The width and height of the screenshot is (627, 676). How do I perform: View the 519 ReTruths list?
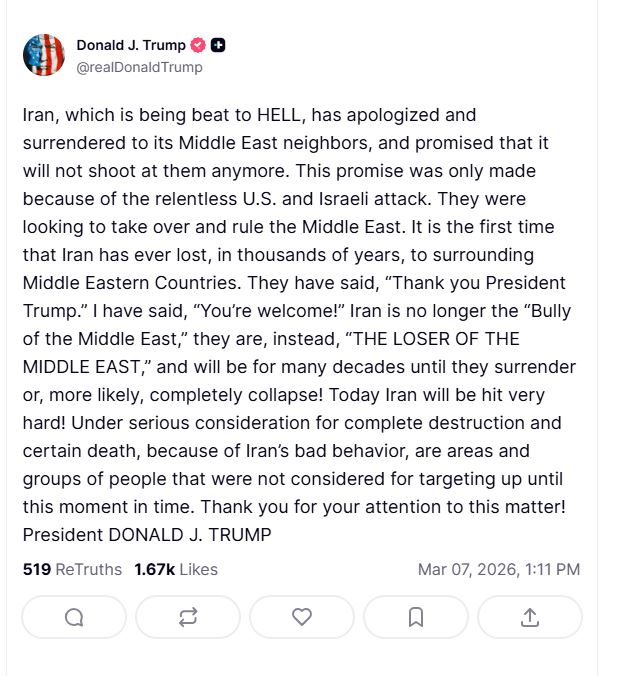(x=71, y=569)
